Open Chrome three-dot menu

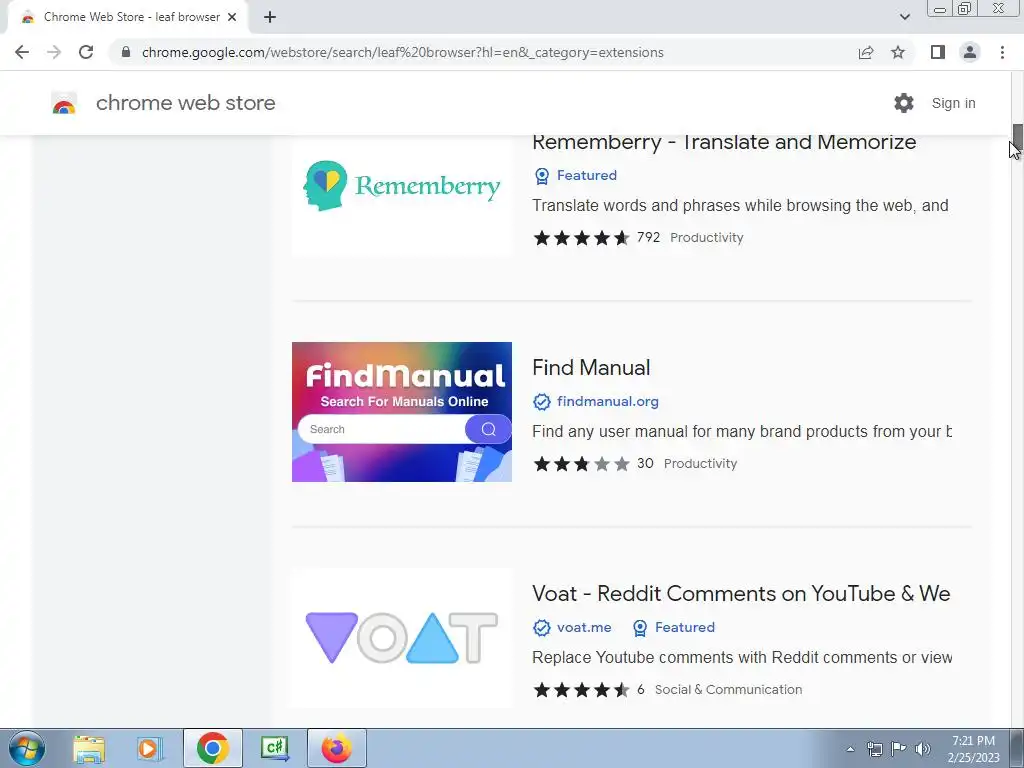(x=1002, y=52)
